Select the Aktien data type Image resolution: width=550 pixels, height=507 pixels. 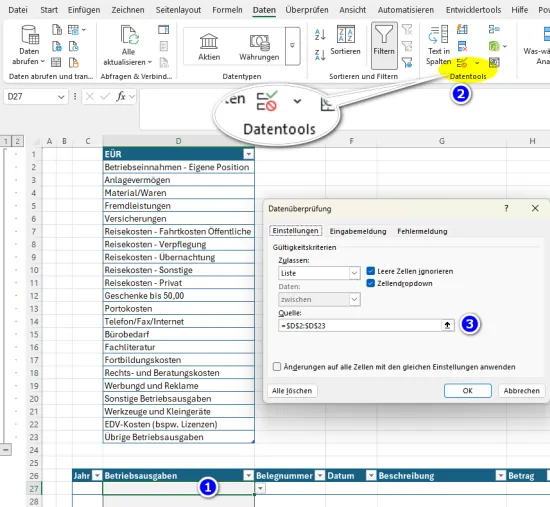209,46
